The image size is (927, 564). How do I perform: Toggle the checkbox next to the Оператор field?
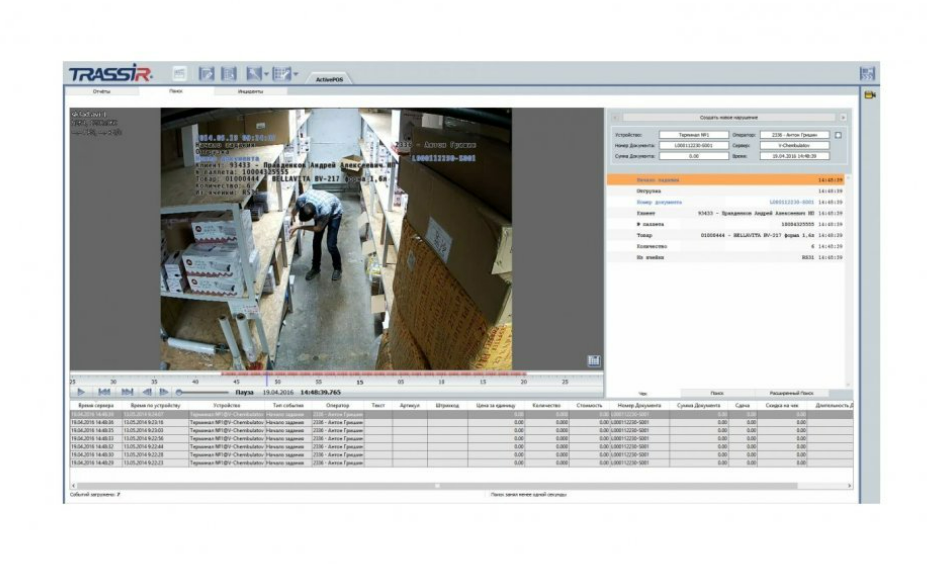tap(838, 135)
